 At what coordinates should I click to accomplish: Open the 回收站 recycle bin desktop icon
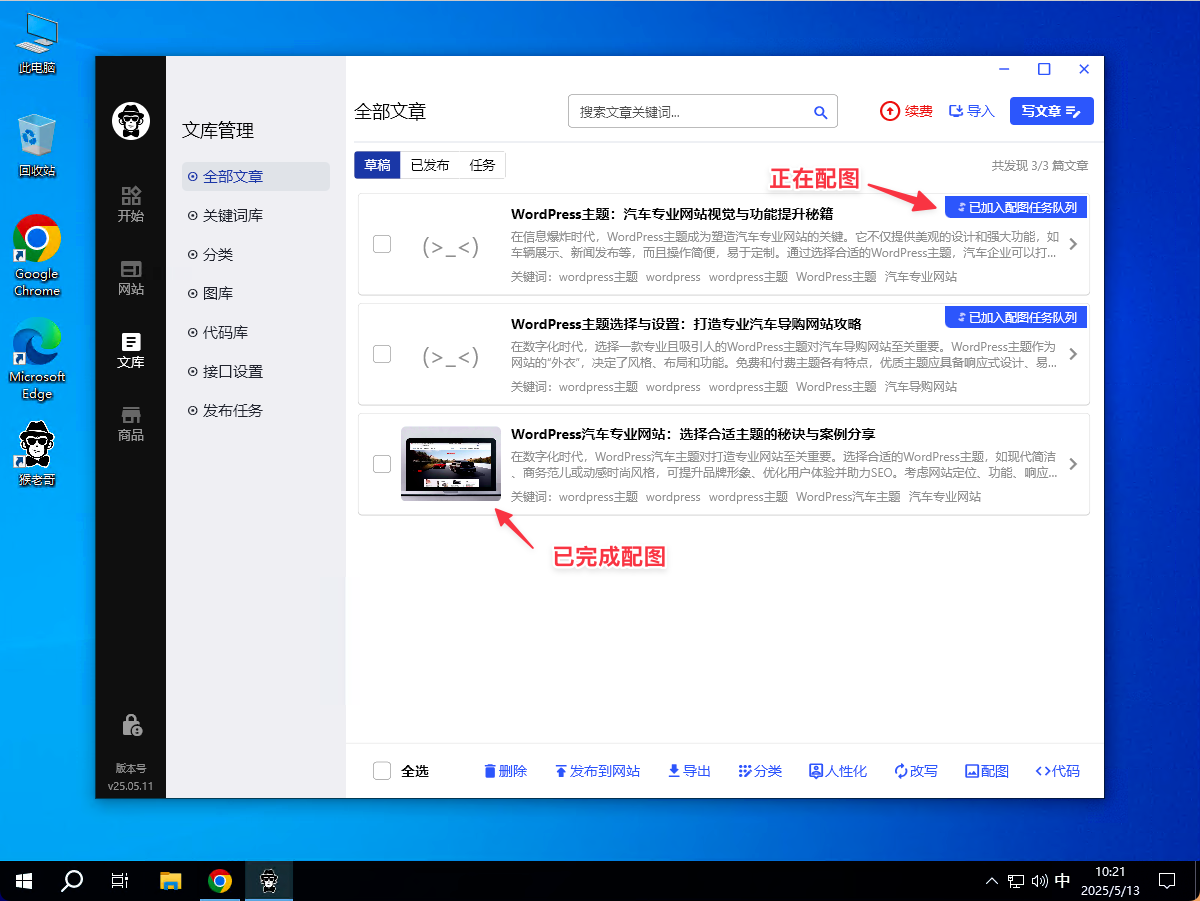[37, 146]
